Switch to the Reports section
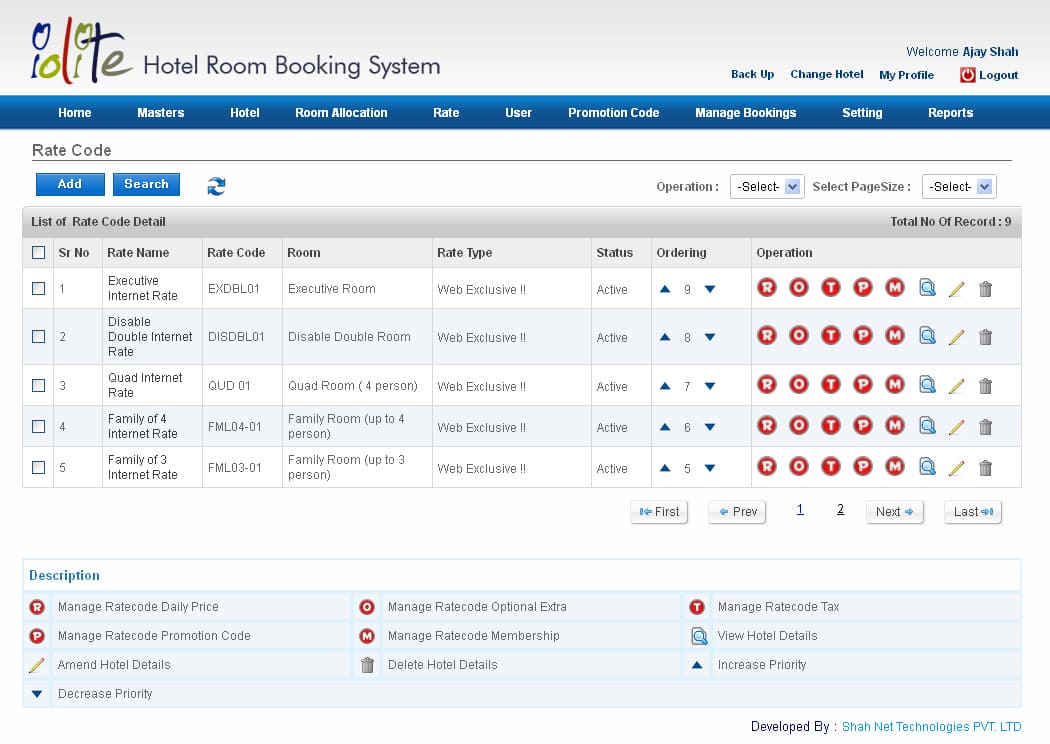Screen dimensions: 1050x744 [950, 112]
